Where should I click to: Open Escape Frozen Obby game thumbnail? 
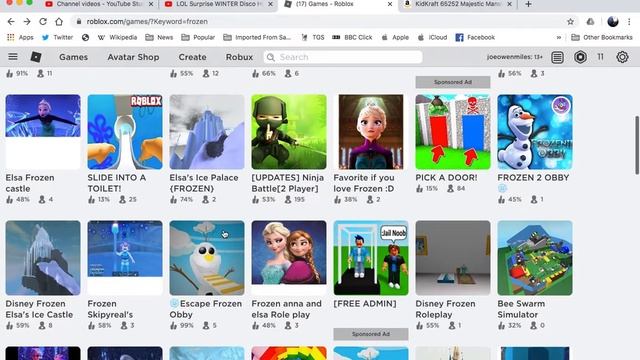(207, 258)
